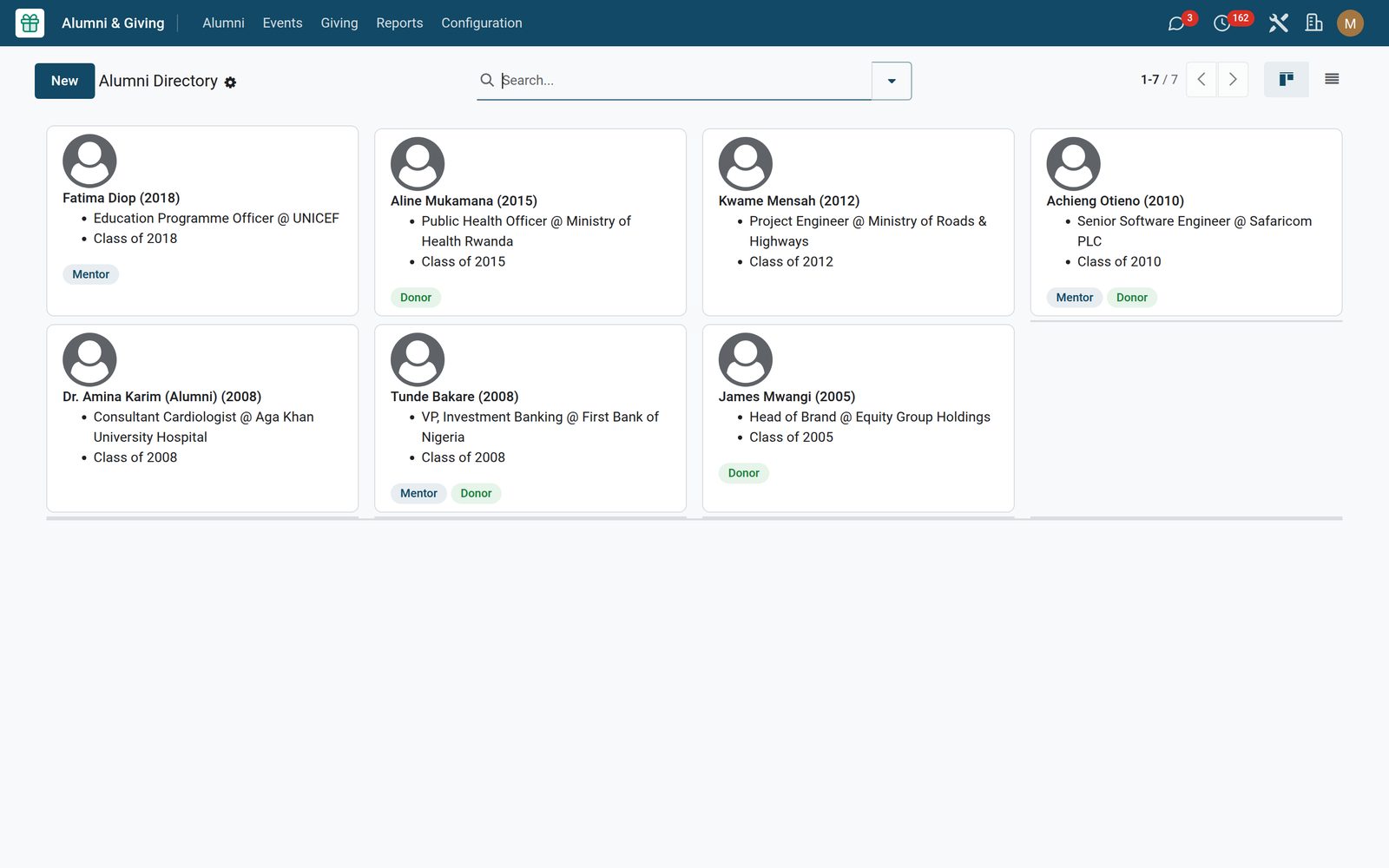1389x868 pixels.
Task: Click Mentor tag on Achieng Otieno card
Action: pyautogui.click(x=1075, y=298)
